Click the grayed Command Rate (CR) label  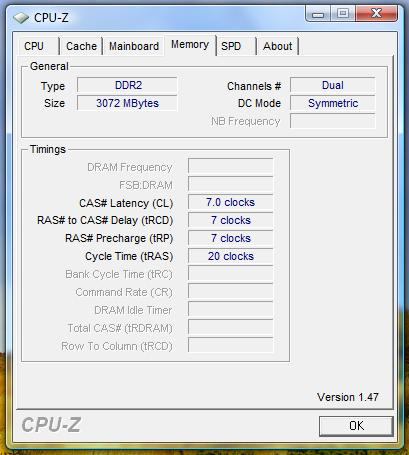pos(124,292)
